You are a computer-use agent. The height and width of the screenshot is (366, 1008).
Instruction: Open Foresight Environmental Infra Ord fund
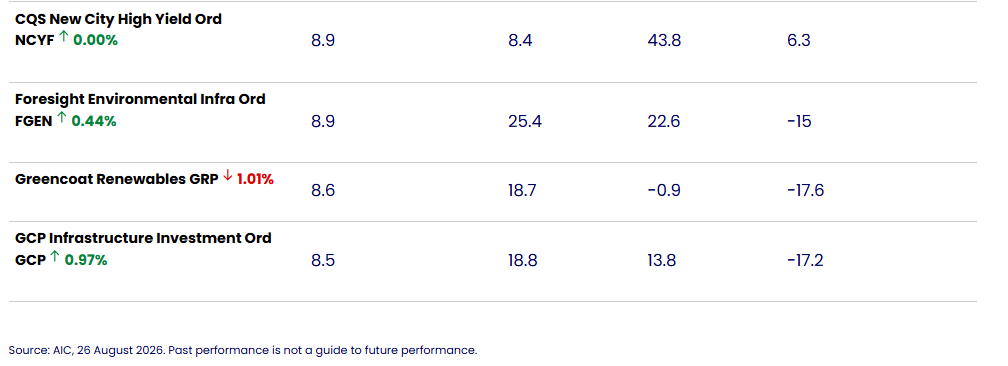[140, 99]
